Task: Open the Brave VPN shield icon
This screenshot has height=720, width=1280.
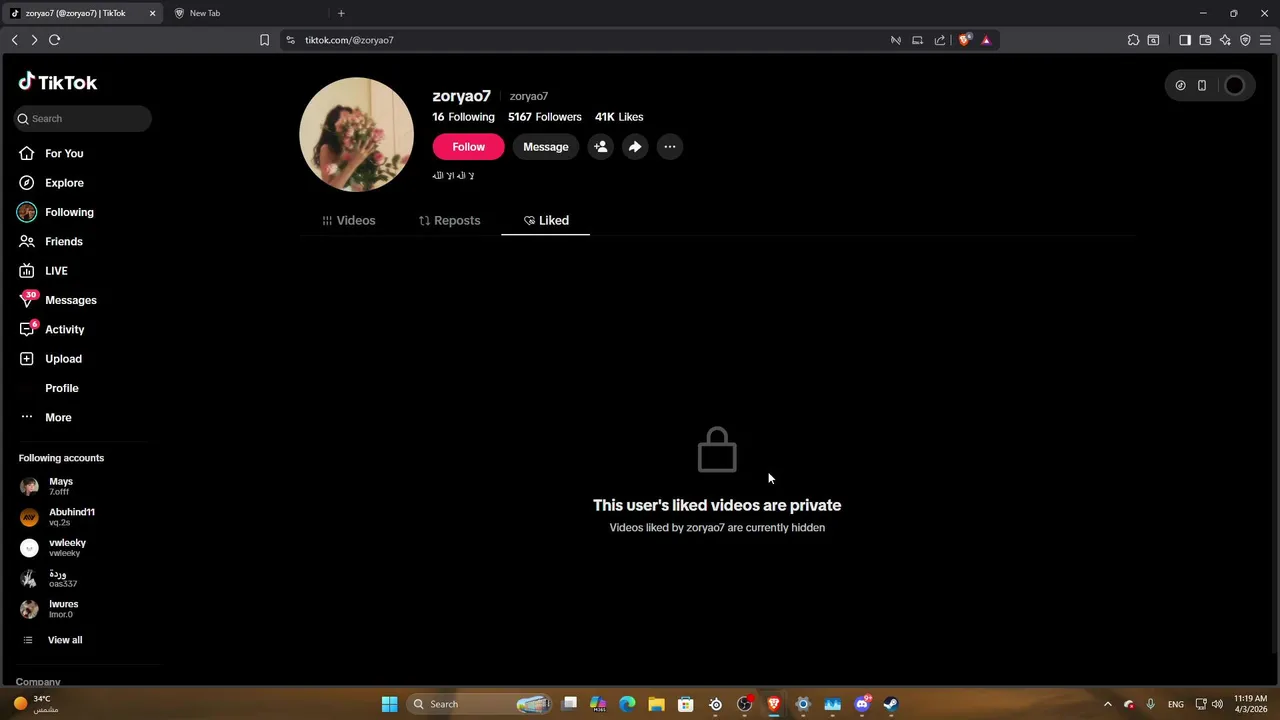Action: pos(1245,40)
